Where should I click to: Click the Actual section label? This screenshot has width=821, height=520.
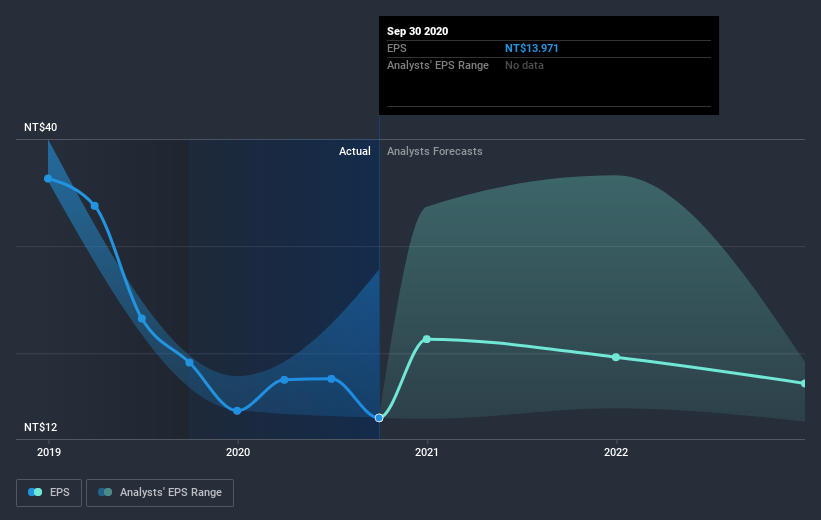(x=354, y=151)
